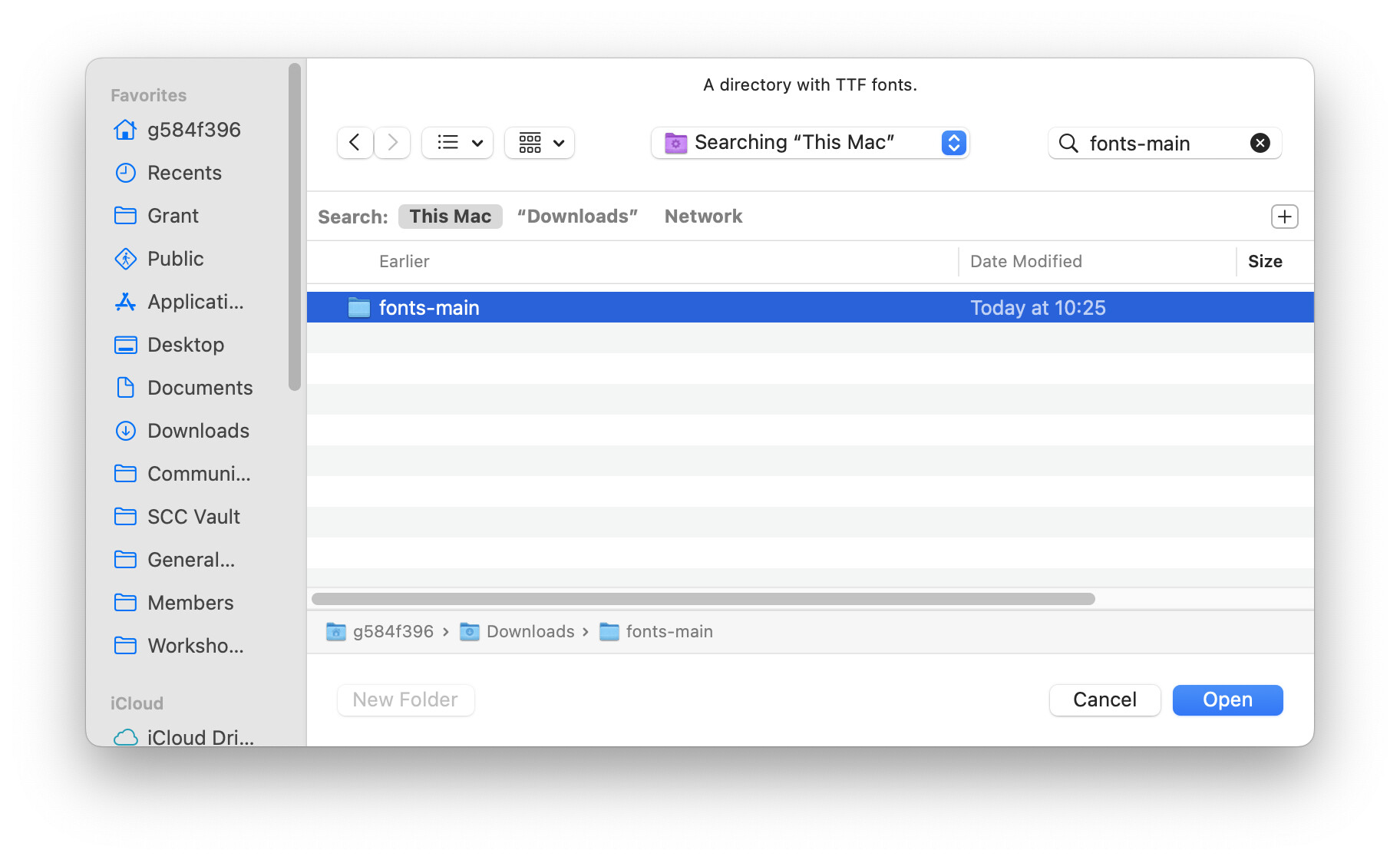Image resolution: width=1400 pixels, height=860 pixels.
Task: Open the grouping options dropdown
Action: pos(540,143)
